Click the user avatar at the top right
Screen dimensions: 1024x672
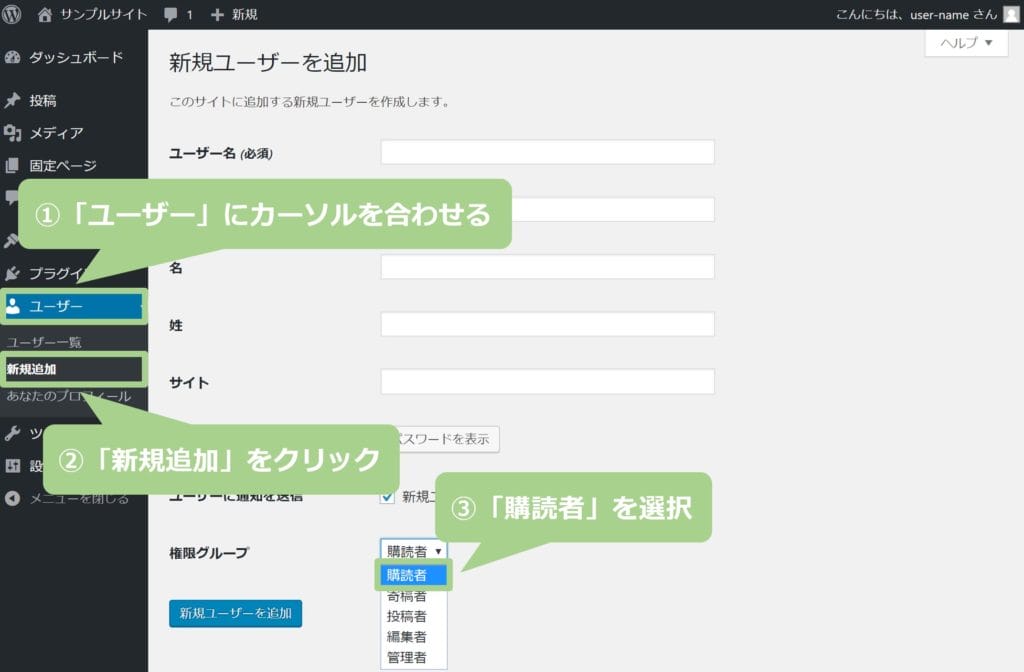pos(1011,14)
